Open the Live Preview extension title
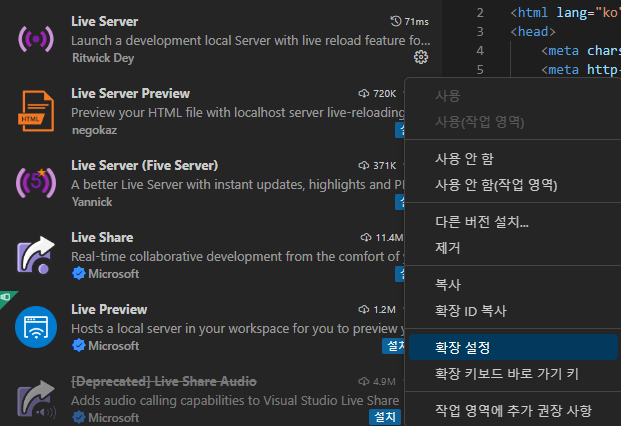This screenshot has height=426, width=621. pos(109,310)
